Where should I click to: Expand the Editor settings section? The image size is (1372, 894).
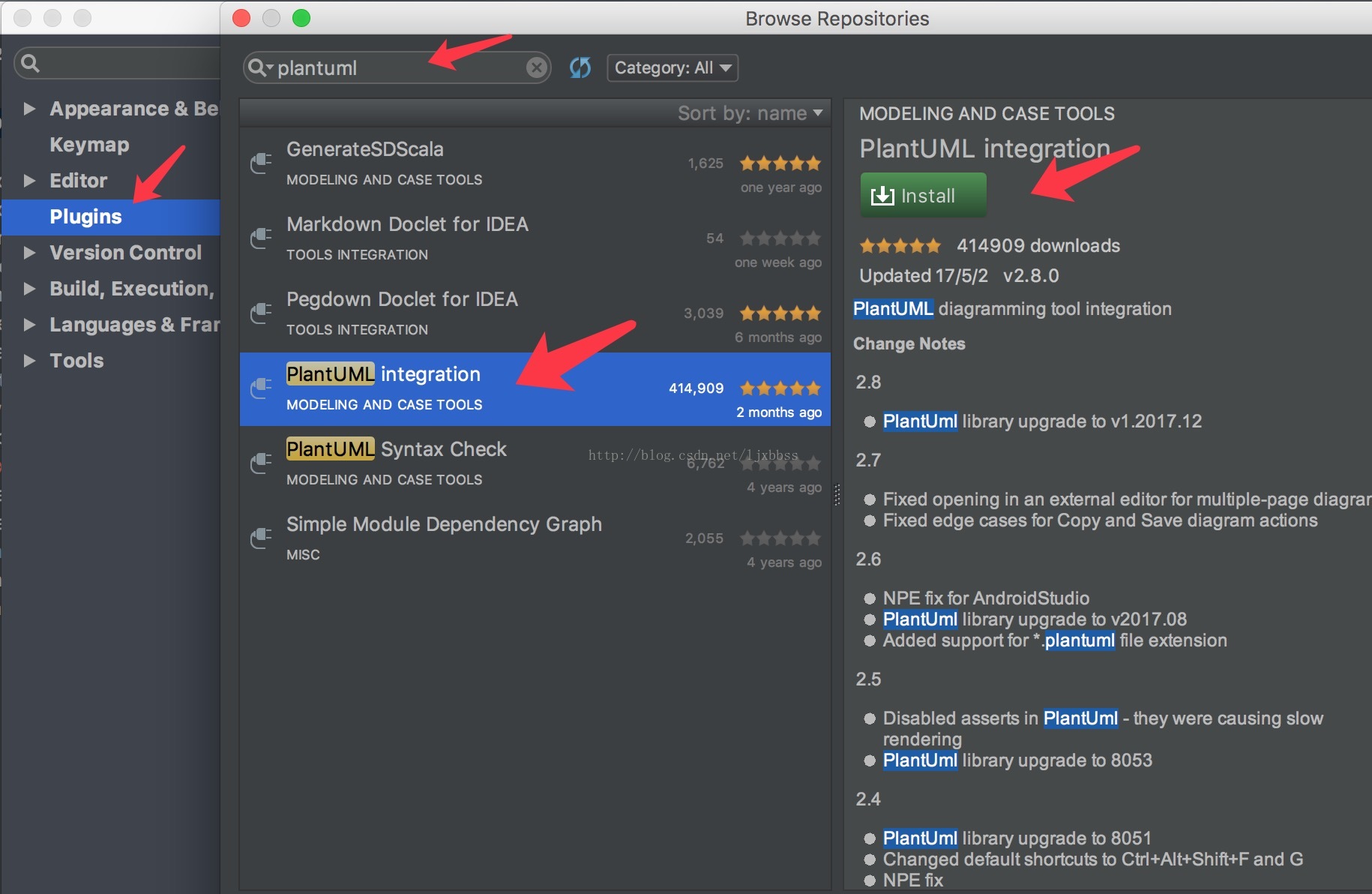pos(29,181)
